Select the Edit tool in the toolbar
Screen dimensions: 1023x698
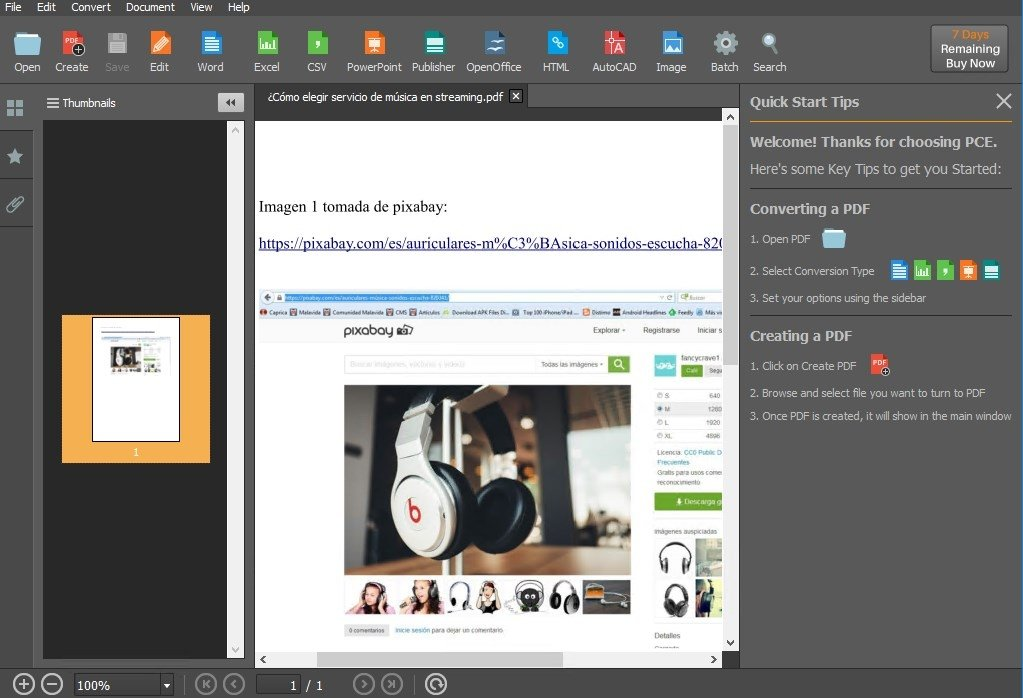click(160, 52)
